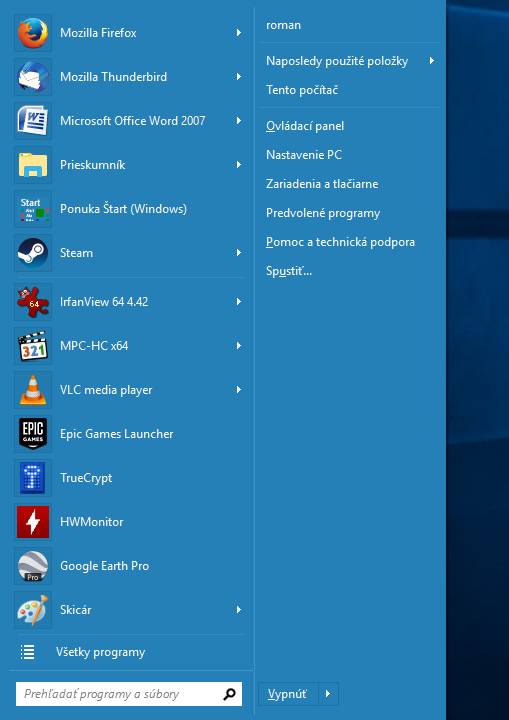Image resolution: width=509 pixels, height=720 pixels.
Task: Launch Epic Games Launcher by its label
Action: (117, 434)
